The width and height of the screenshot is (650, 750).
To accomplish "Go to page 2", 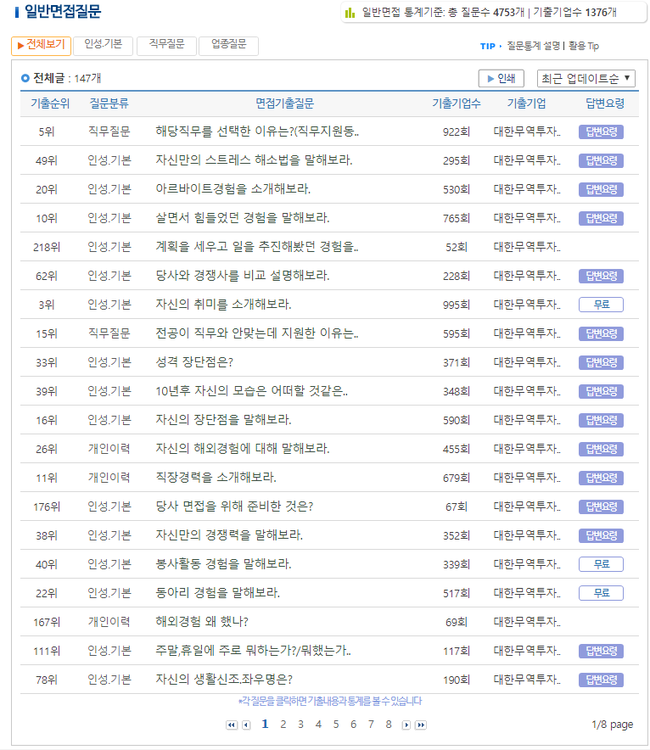I will click(283, 725).
